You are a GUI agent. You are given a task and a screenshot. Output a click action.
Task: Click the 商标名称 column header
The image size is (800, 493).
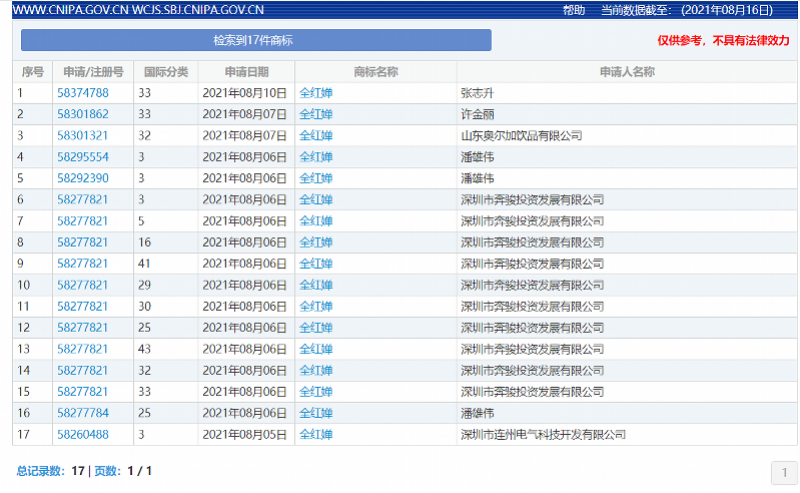(376, 72)
